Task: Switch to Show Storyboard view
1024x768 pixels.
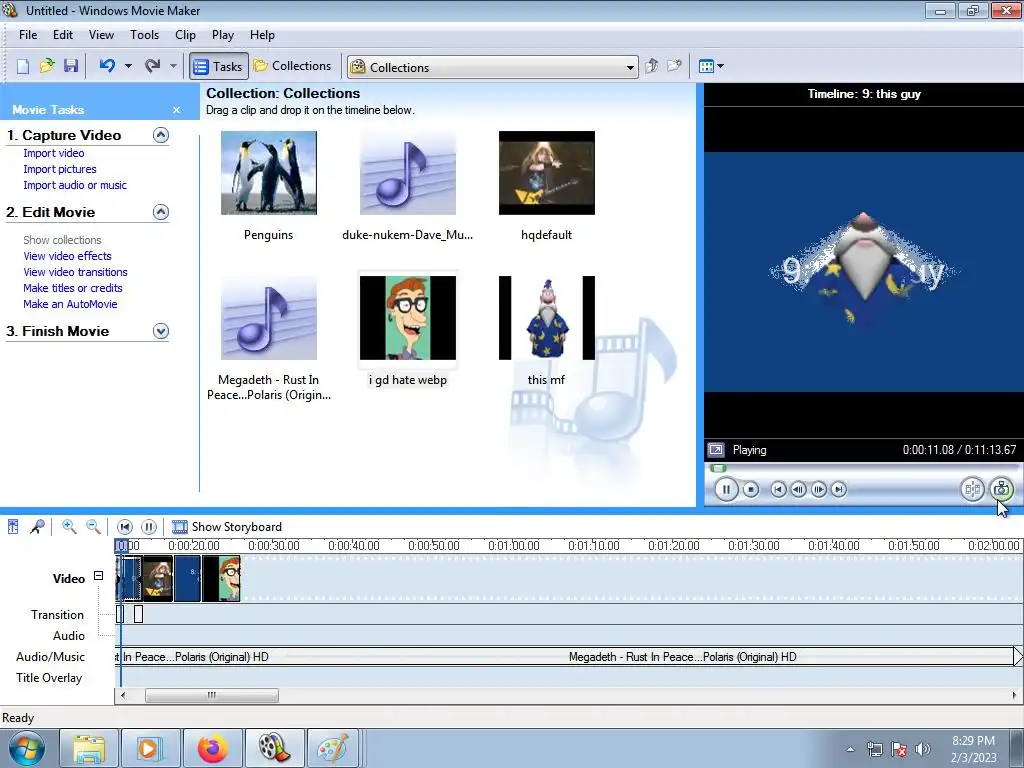Action: tap(227, 526)
